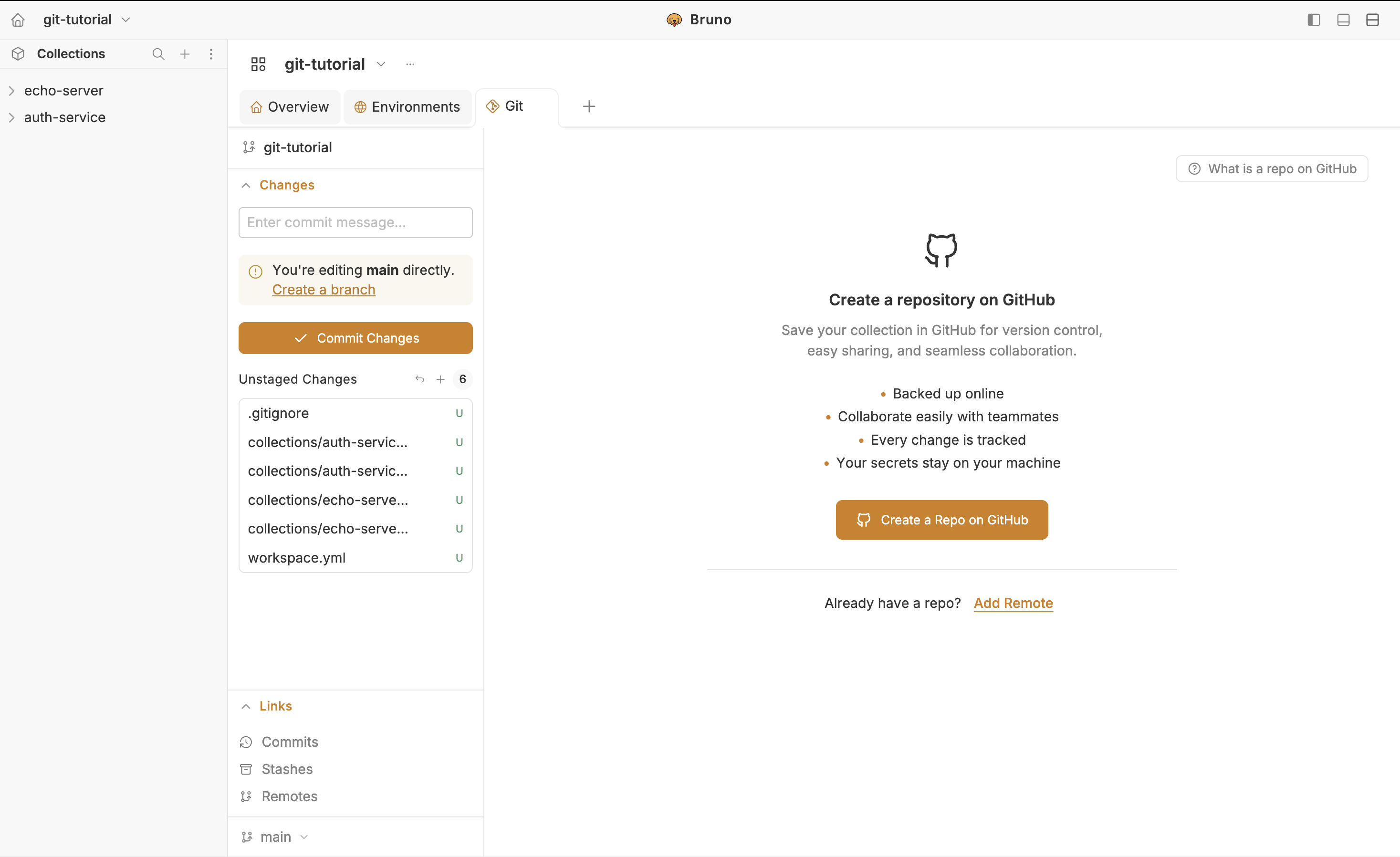Search collections with the magnifier icon

click(x=158, y=54)
